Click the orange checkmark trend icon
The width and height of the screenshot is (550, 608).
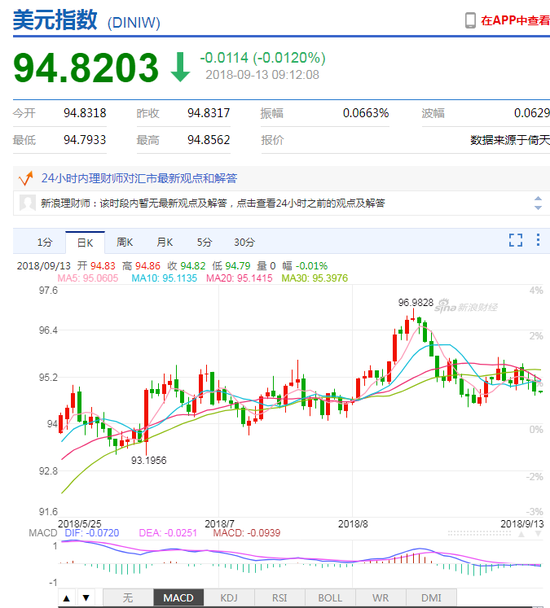click(26, 178)
